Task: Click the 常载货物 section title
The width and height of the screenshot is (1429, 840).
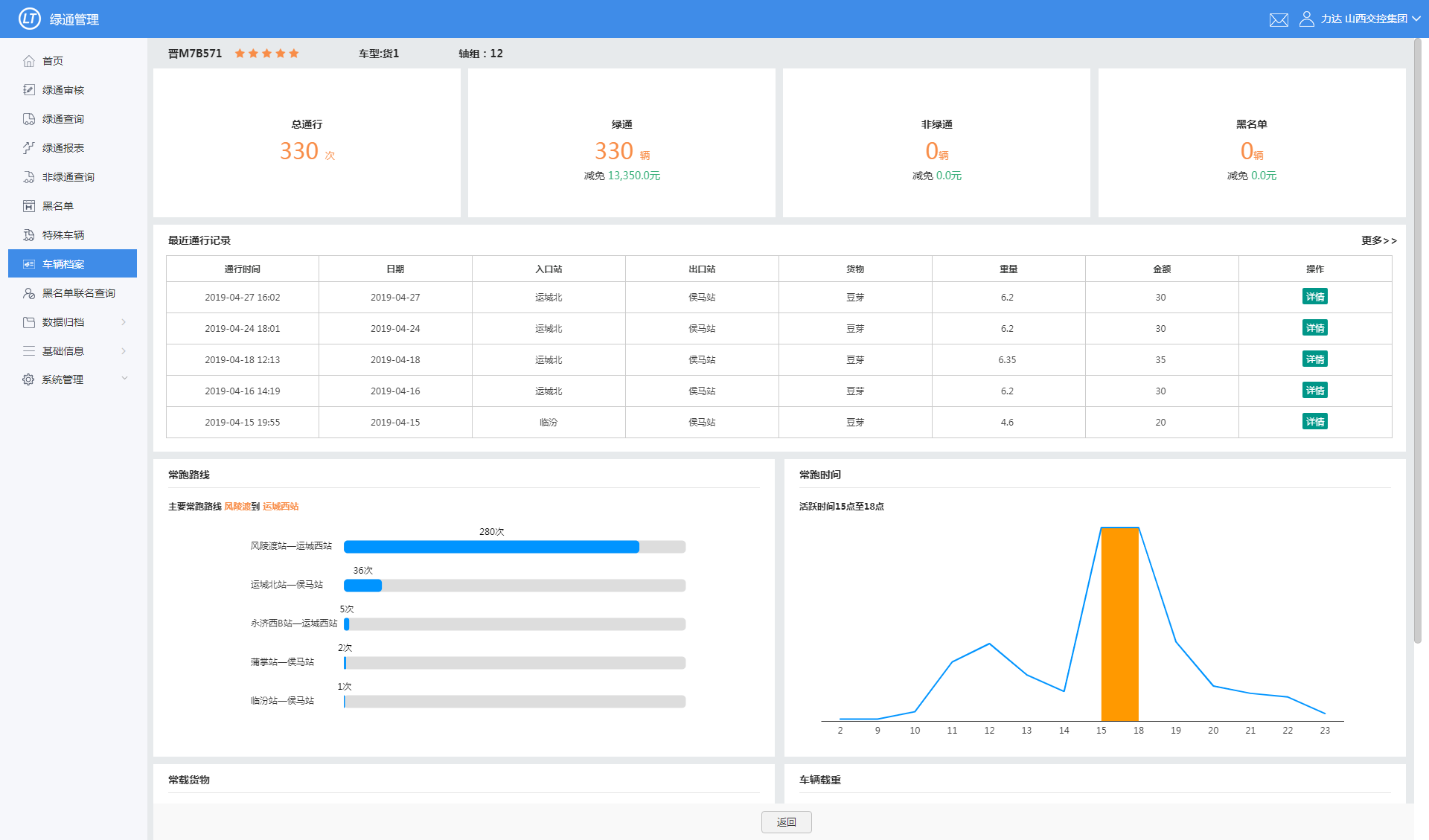Action: pos(189,780)
